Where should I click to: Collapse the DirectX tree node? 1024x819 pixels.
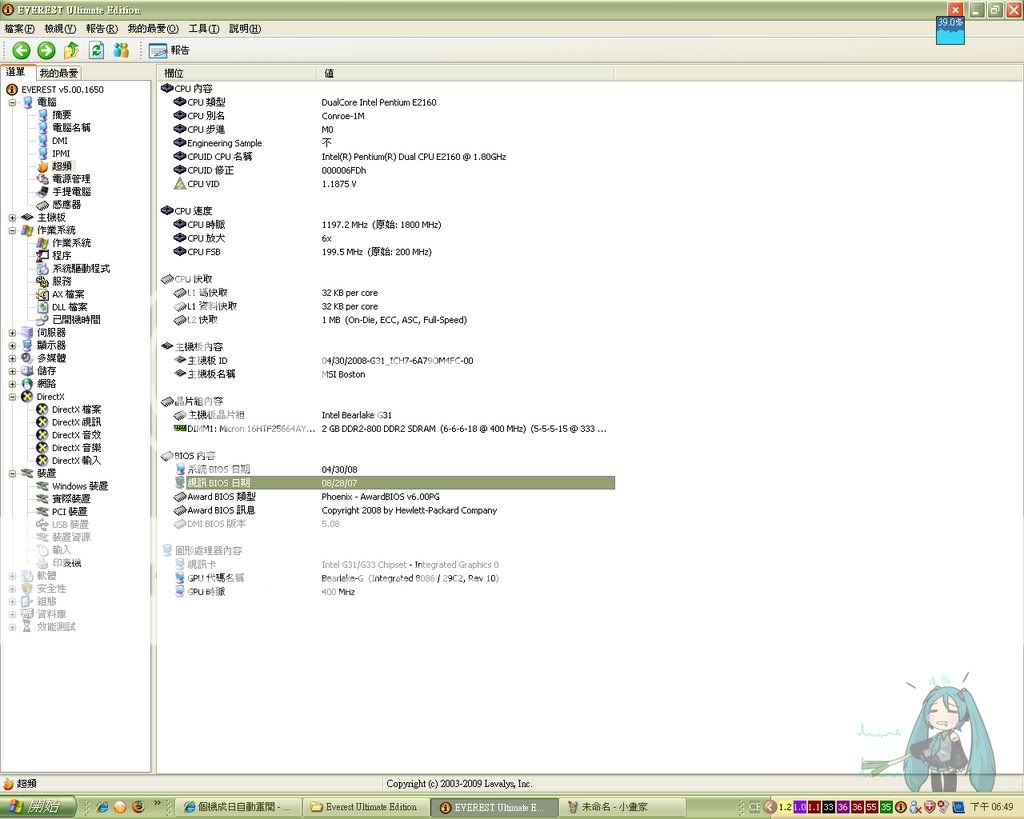pos(12,397)
